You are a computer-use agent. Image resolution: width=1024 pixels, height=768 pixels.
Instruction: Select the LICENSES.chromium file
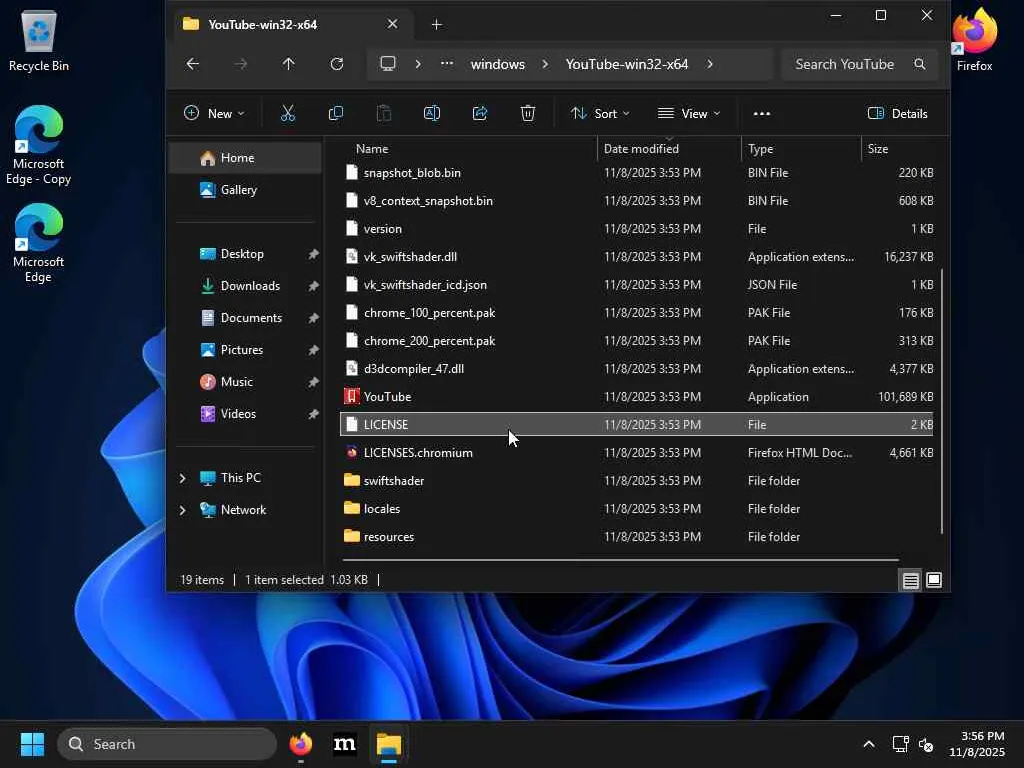click(637, 453)
